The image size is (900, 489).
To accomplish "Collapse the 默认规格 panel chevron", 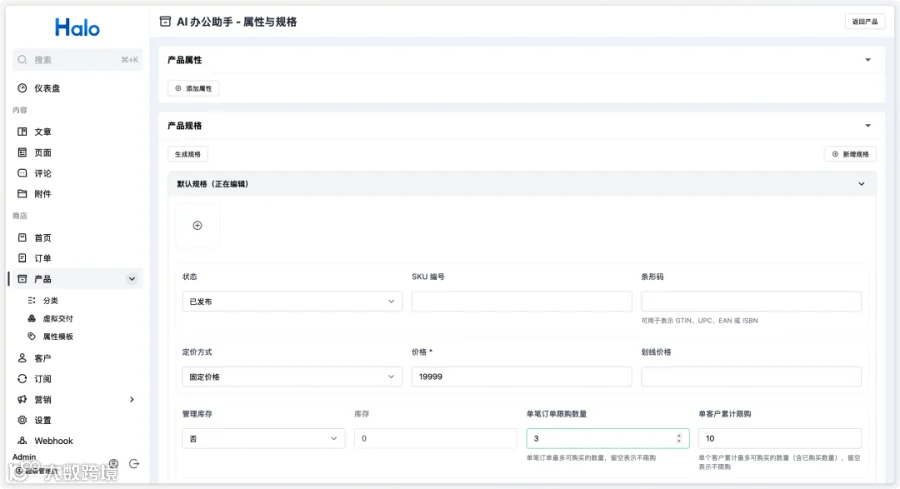I will tap(862, 184).
